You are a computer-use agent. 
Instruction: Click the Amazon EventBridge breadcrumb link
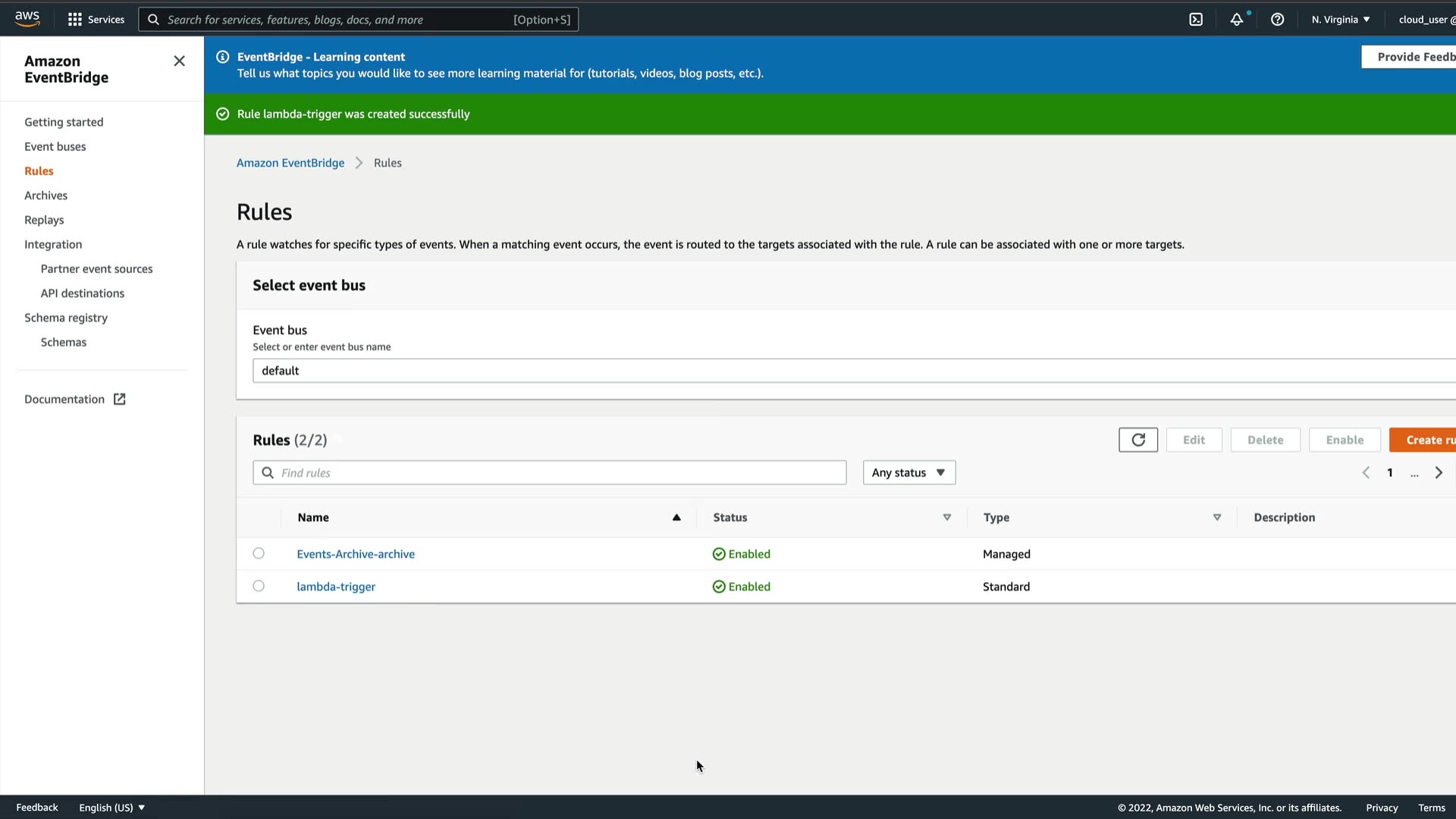290,163
